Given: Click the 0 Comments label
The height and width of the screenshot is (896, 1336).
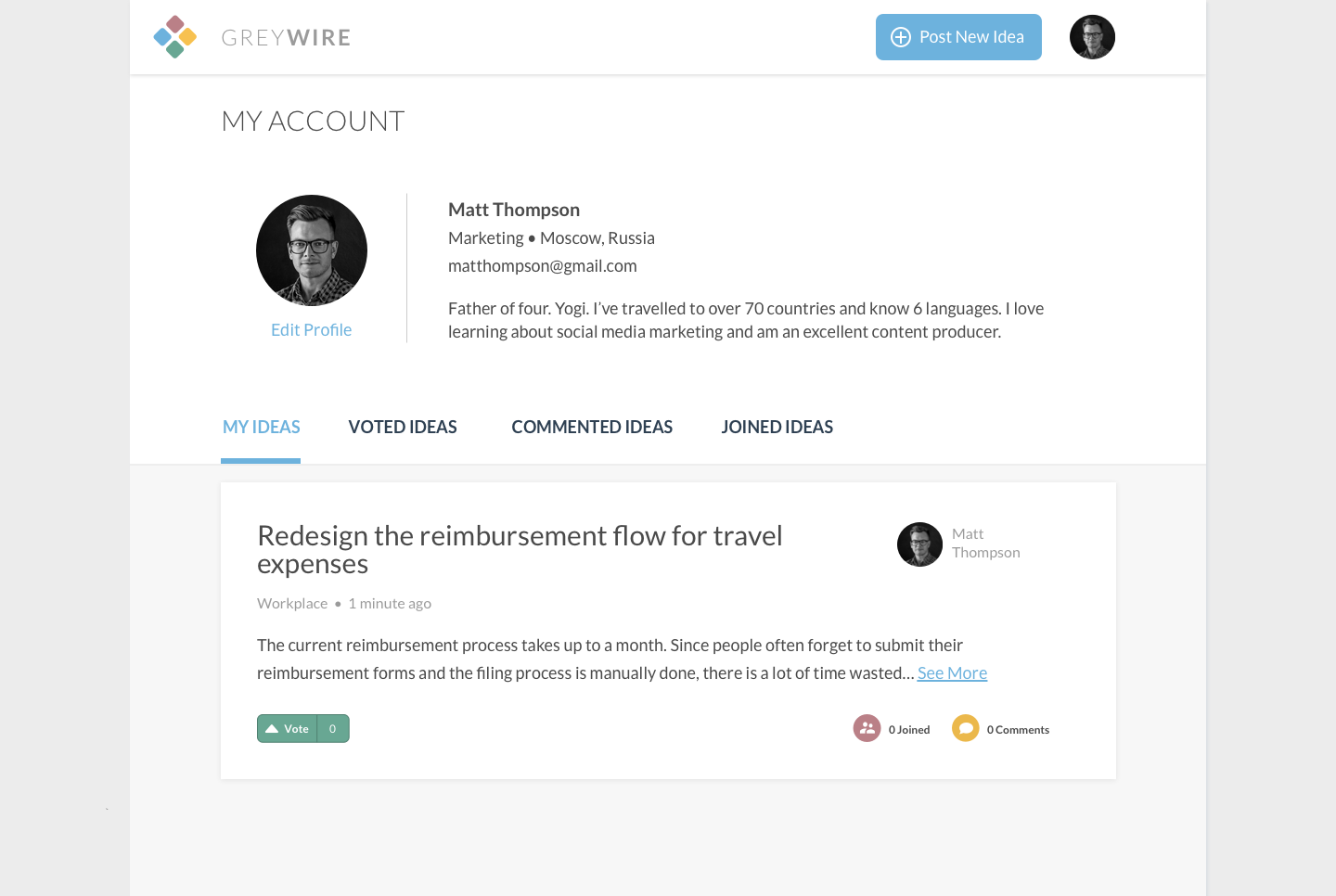Looking at the screenshot, I should [x=1018, y=730].
